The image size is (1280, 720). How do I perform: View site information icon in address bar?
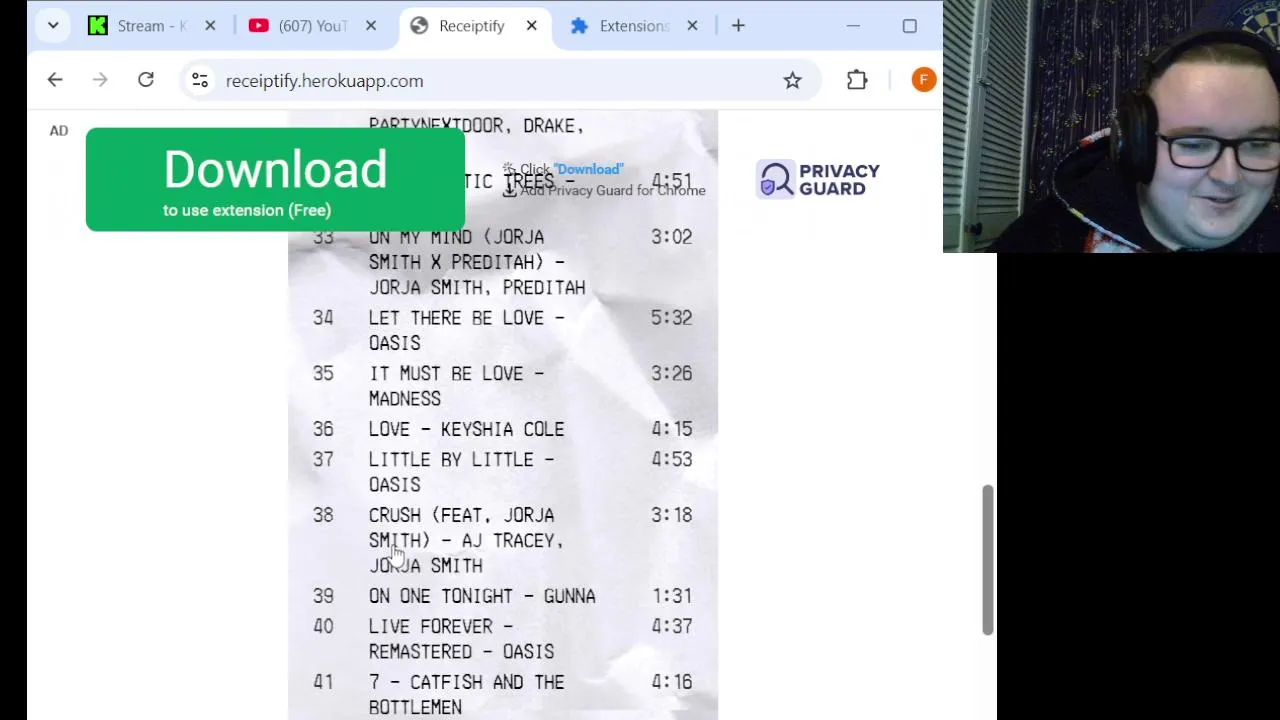[x=200, y=81]
